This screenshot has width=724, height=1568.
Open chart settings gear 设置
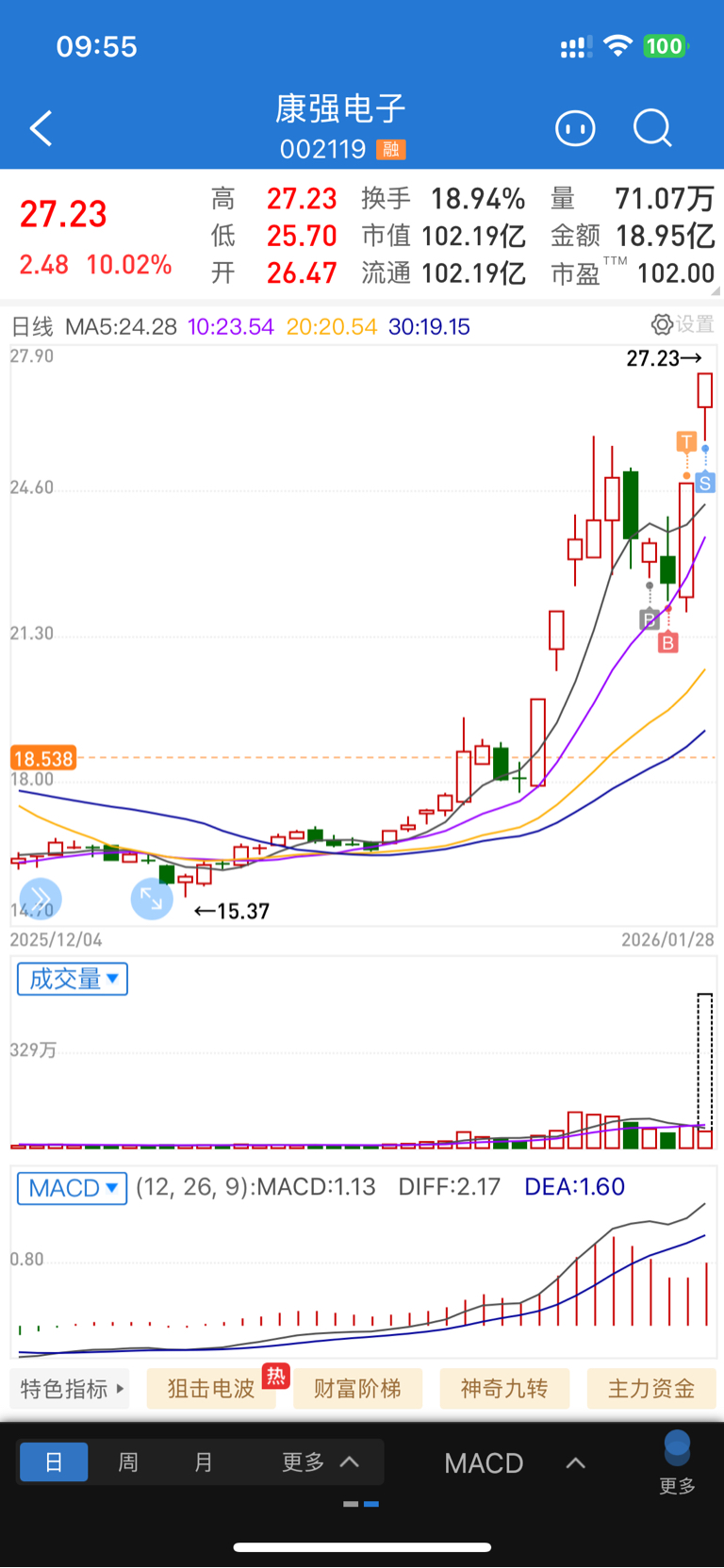683,324
